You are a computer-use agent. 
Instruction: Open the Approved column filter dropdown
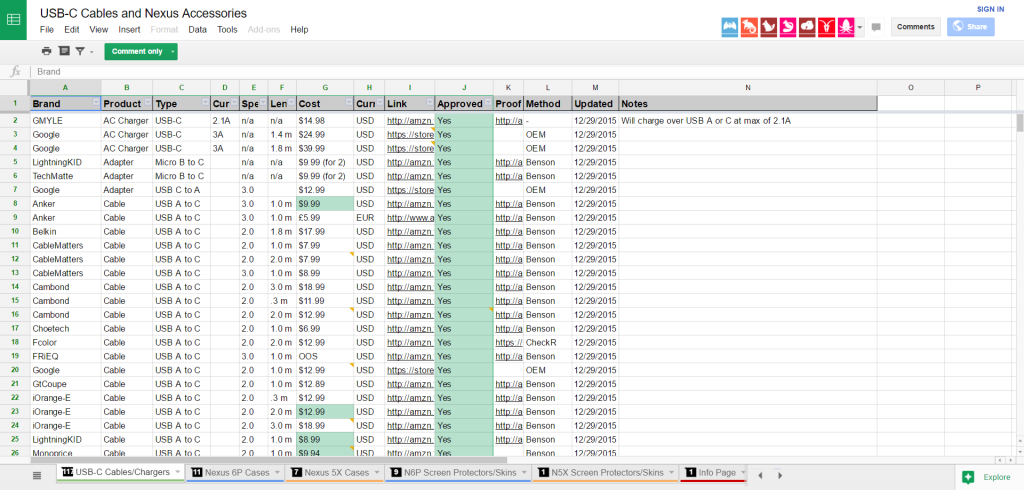pos(487,103)
